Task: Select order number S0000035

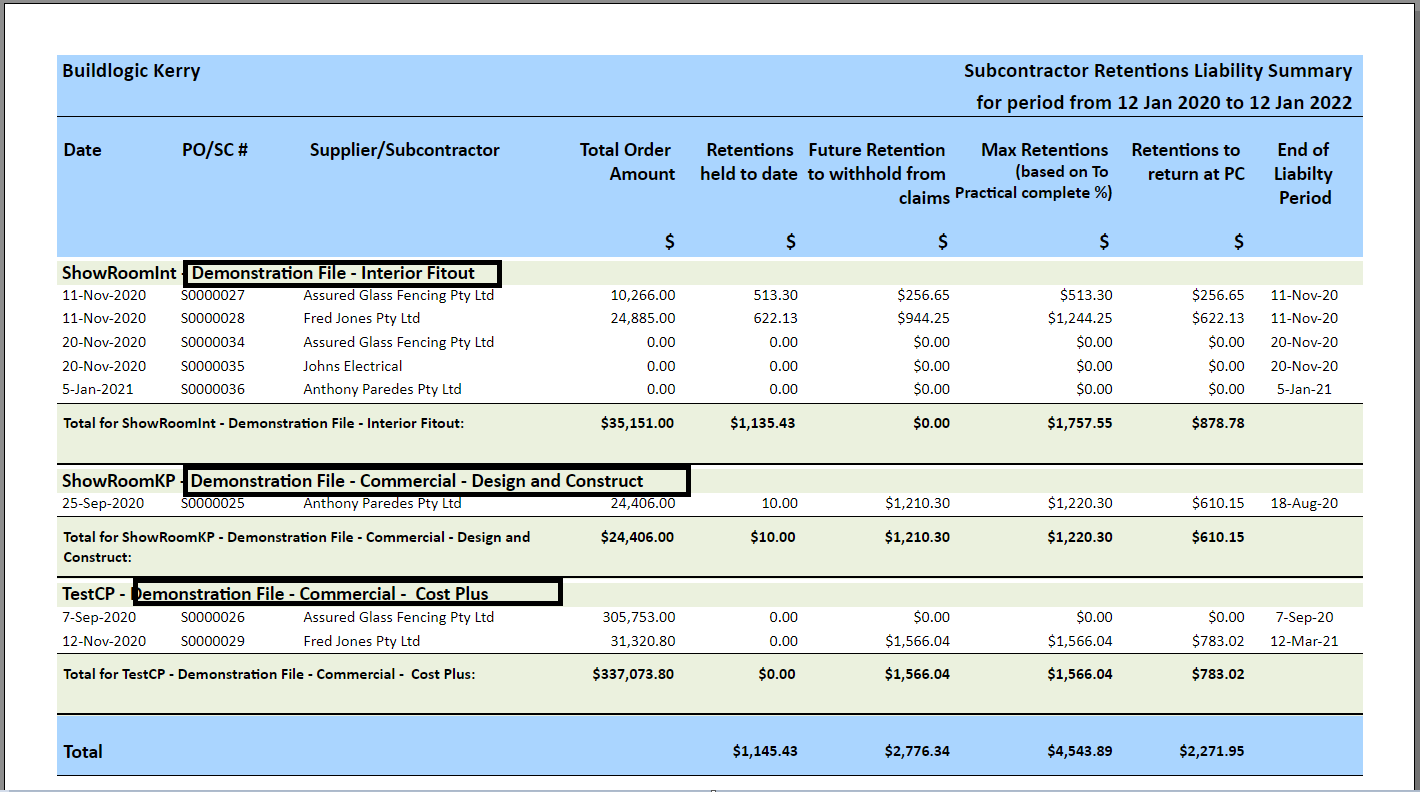Action: pos(213,366)
